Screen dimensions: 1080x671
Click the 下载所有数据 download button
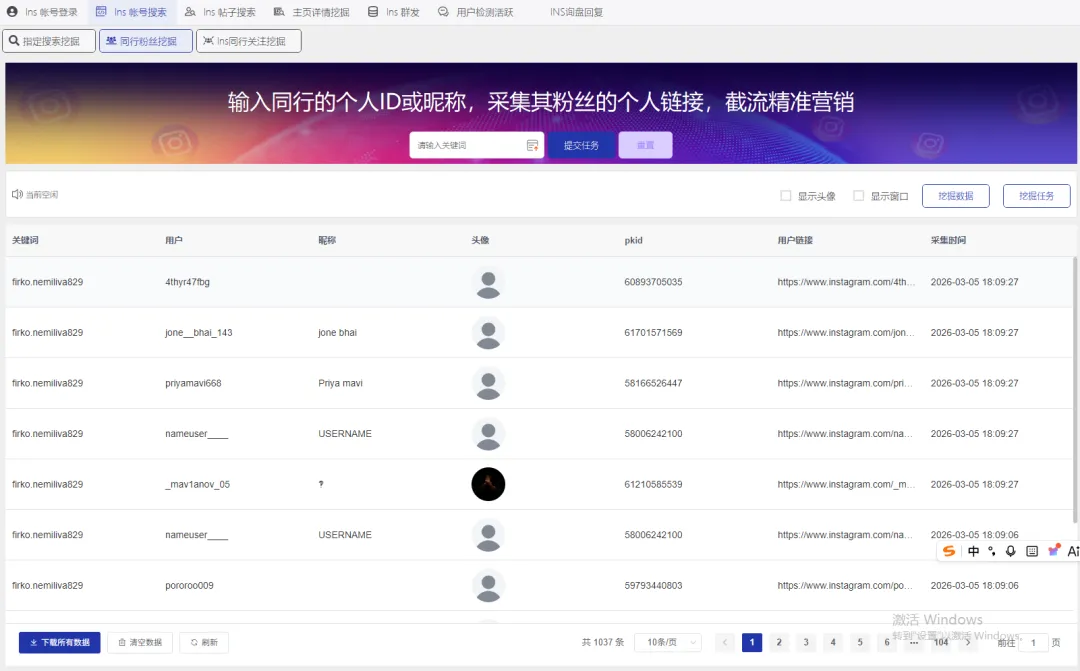click(x=59, y=642)
